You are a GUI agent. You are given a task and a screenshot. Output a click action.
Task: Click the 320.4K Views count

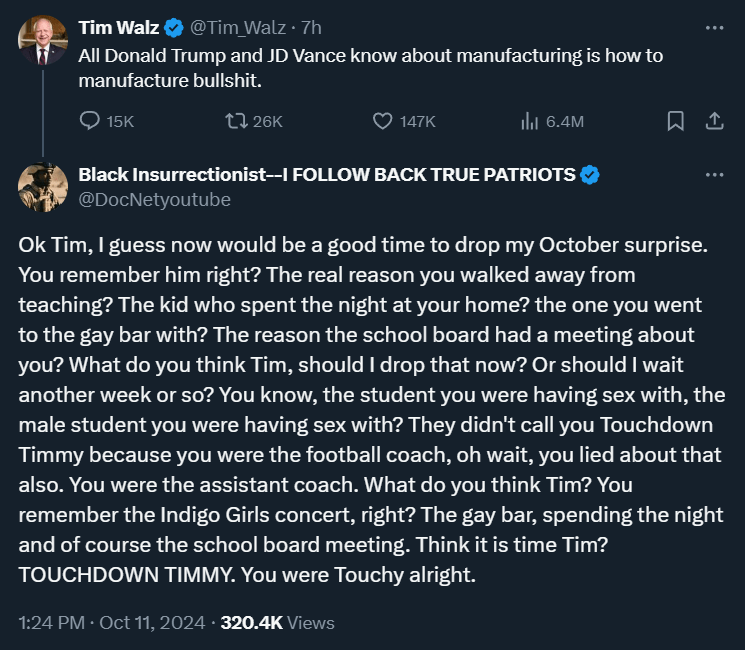point(277,622)
